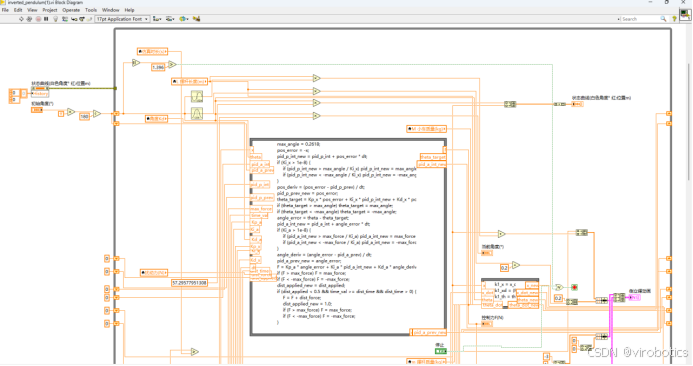Screen dimensions: 693x366
Task: Toggle Highlight Execution lightbulb
Action: pos(56,19)
